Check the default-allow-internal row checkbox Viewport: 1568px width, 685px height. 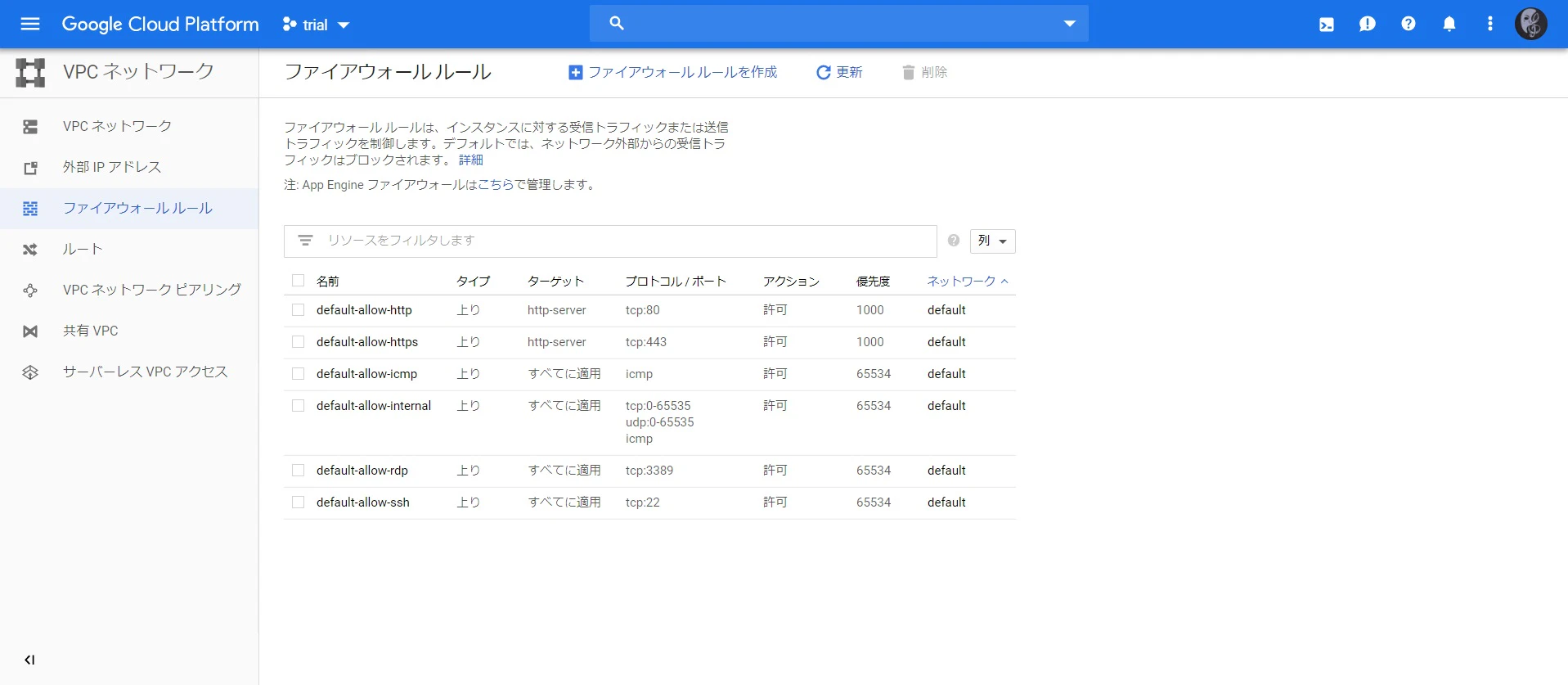pos(298,406)
